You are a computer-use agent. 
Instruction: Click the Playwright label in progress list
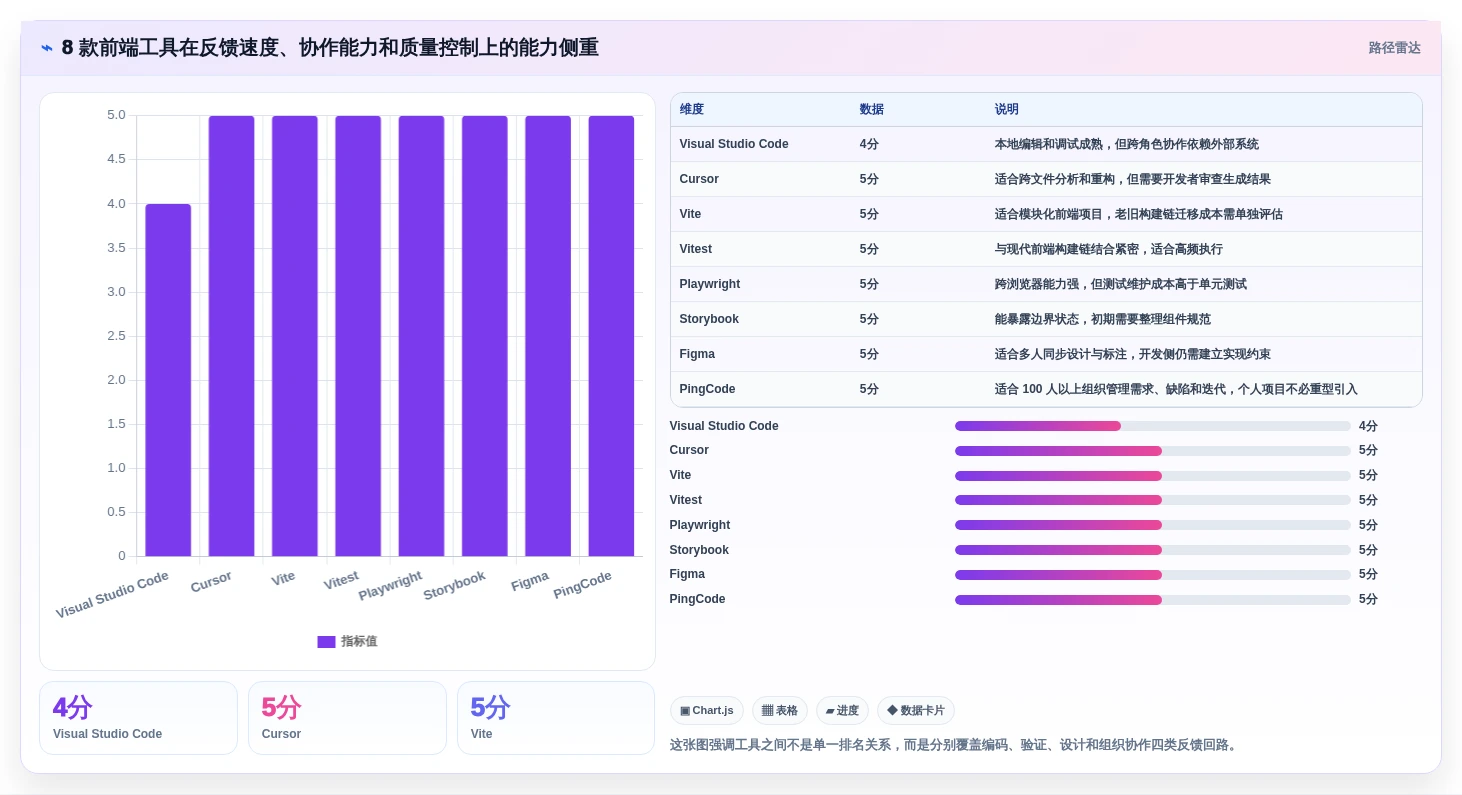click(700, 525)
